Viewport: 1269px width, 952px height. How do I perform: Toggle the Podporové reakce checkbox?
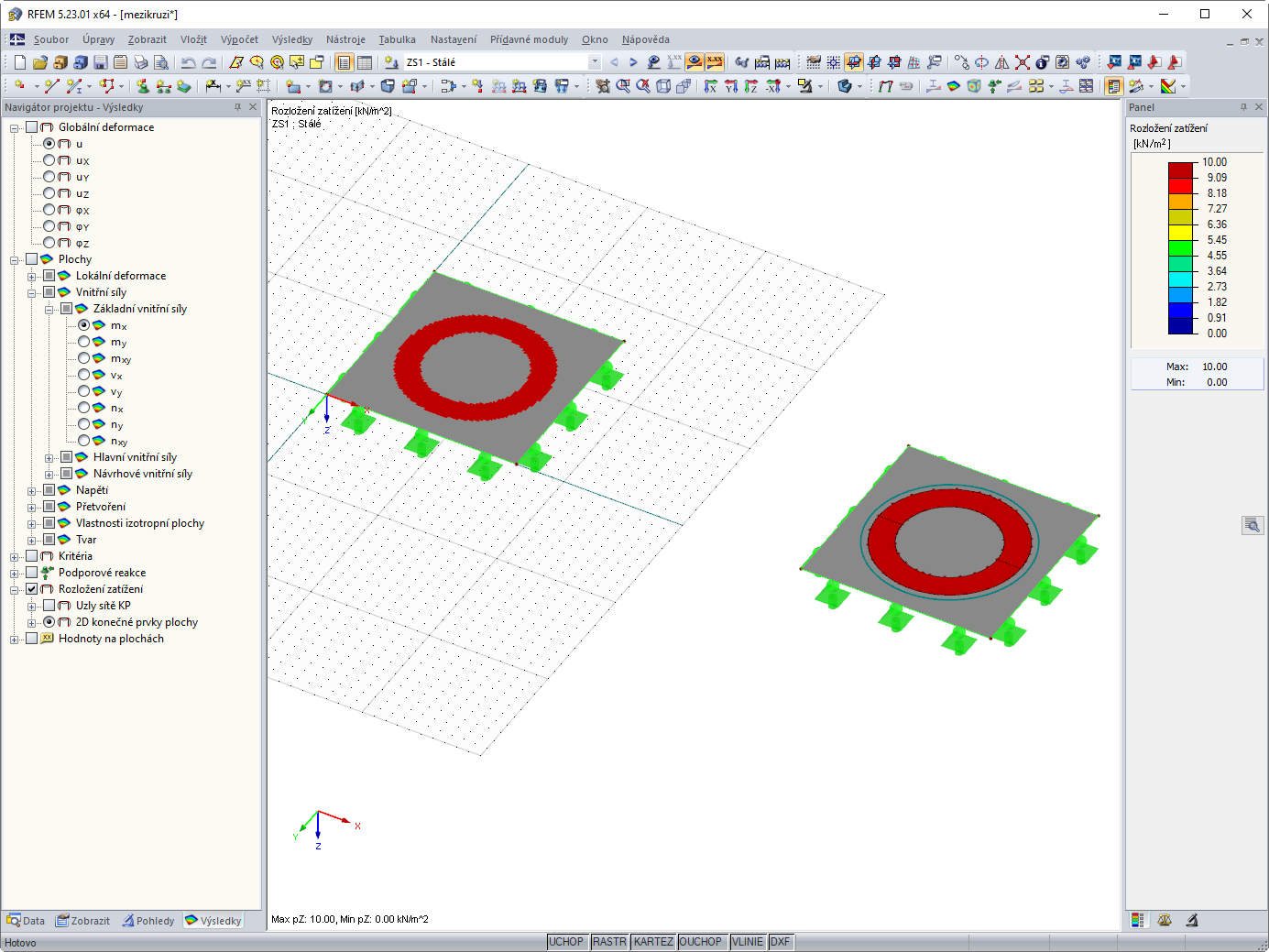[32, 573]
